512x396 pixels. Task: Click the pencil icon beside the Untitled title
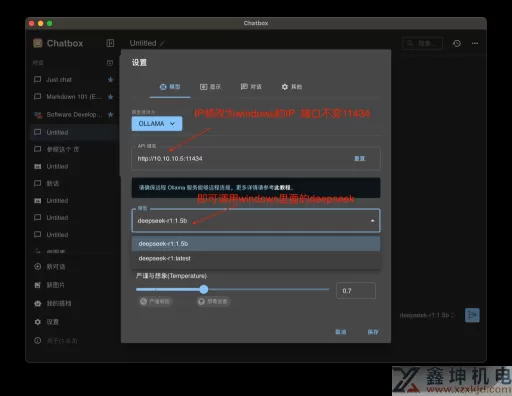point(162,43)
